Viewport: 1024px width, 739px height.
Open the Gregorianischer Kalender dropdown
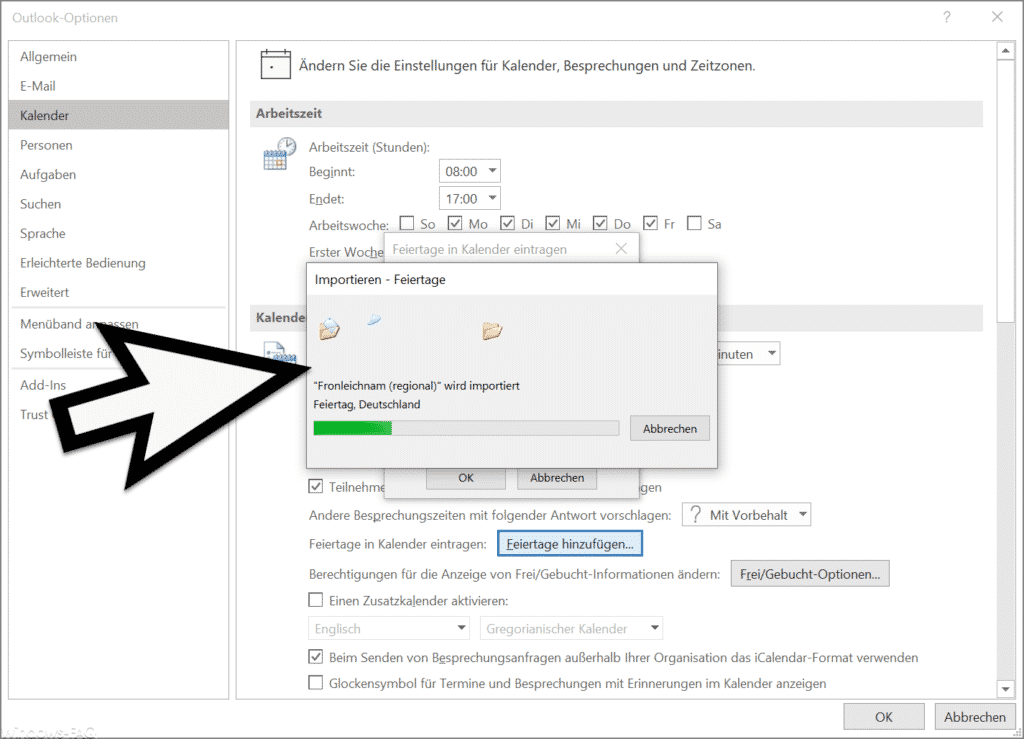[x=654, y=628]
